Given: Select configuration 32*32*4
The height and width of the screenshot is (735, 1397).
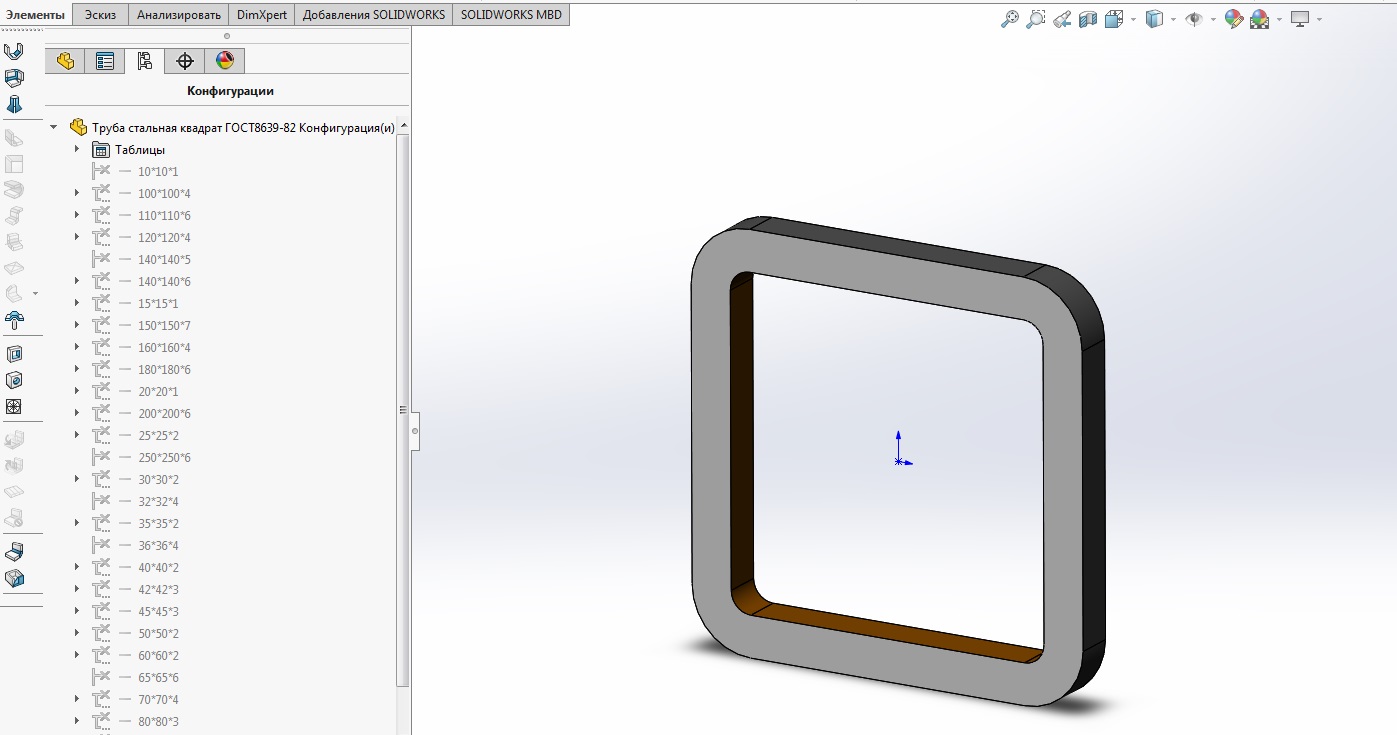Looking at the screenshot, I should tap(158, 501).
